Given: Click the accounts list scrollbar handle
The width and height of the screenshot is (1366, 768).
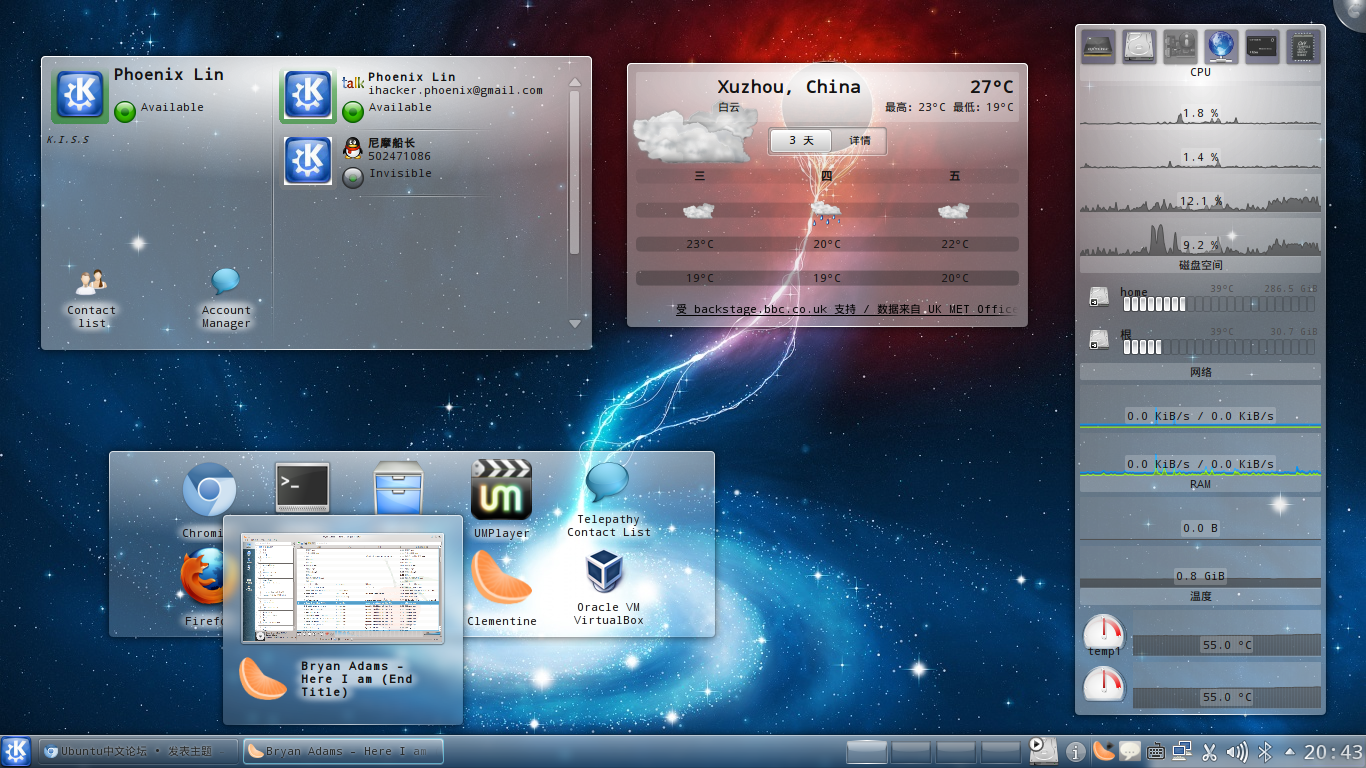Looking at the screenshot, I should pyautogui.click(x=574, y=172).
